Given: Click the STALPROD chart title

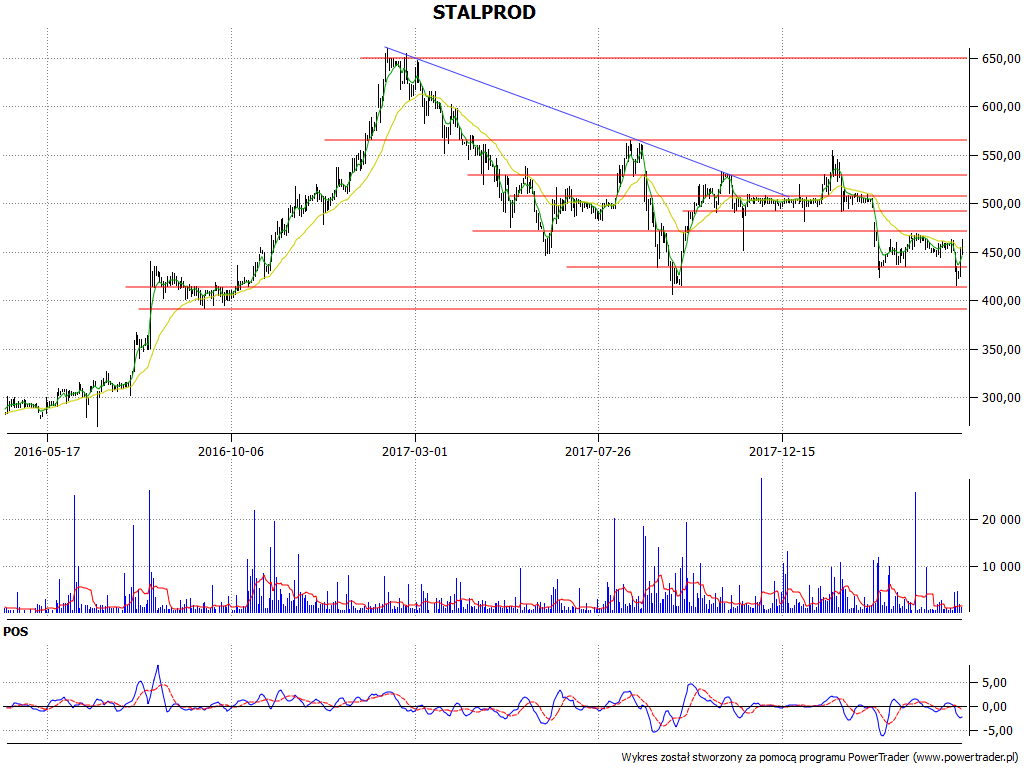Looking at the screenshot, I should (x=484, y=12).
